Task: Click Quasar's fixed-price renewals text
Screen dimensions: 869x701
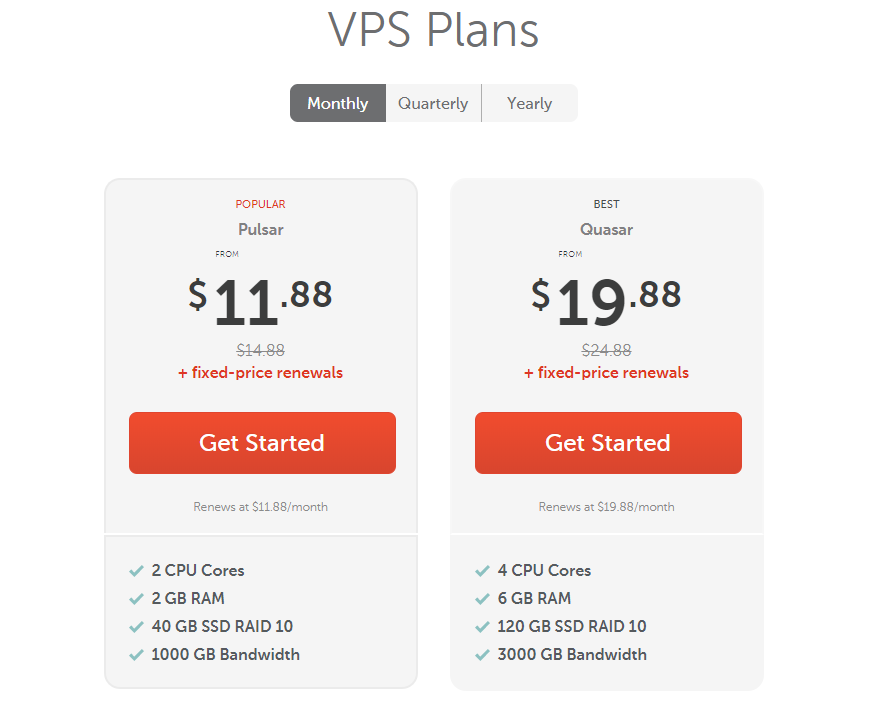Action: [x=606, y=372]
